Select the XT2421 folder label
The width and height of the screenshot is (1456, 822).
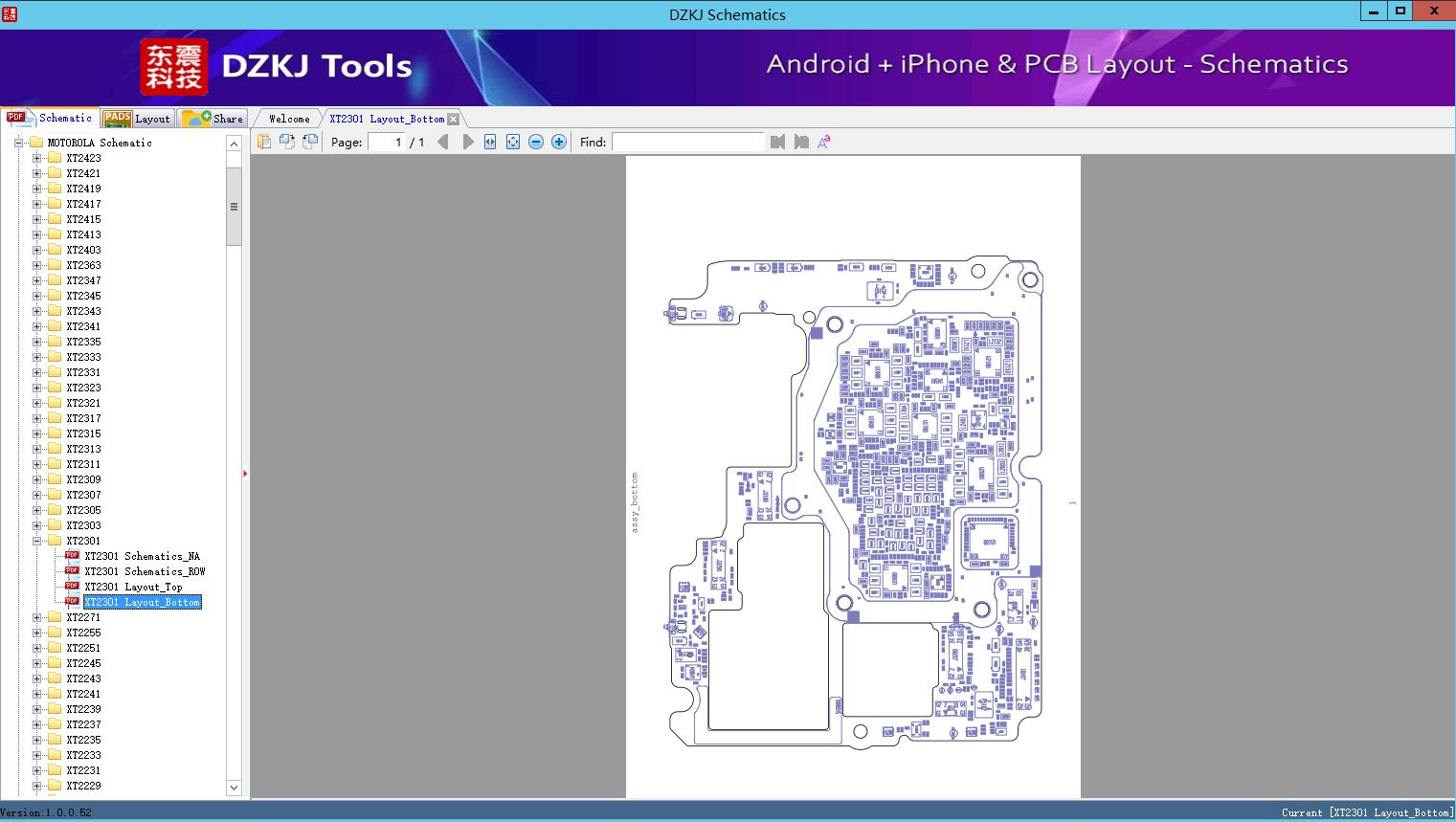(x=83, y=173)
